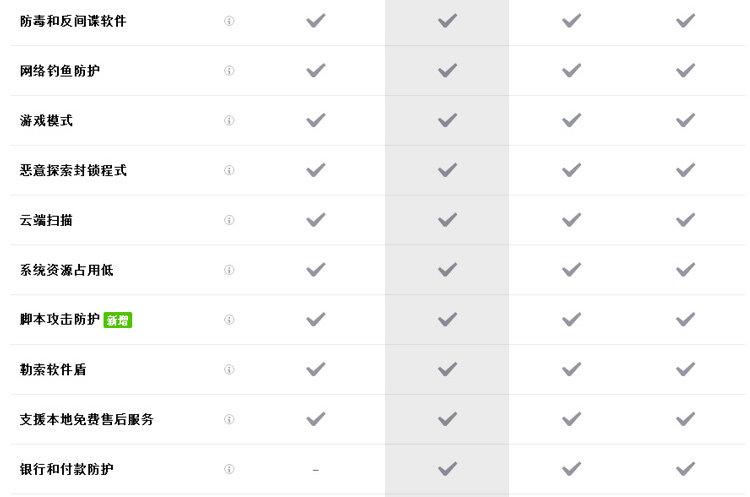Image resolution: width=750 pixels, height=497 pixels.
Task: Show info for 恶意探索封锁程式
Action: pyautogui.click(x=229, y=170)
